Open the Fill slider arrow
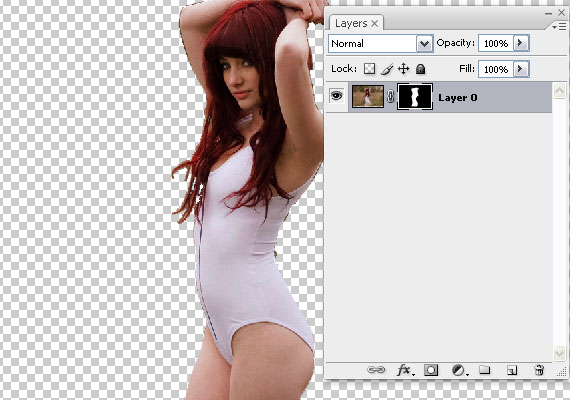This screenshot has height=400, width=570. pyautogui.click(x=521, y=69)
